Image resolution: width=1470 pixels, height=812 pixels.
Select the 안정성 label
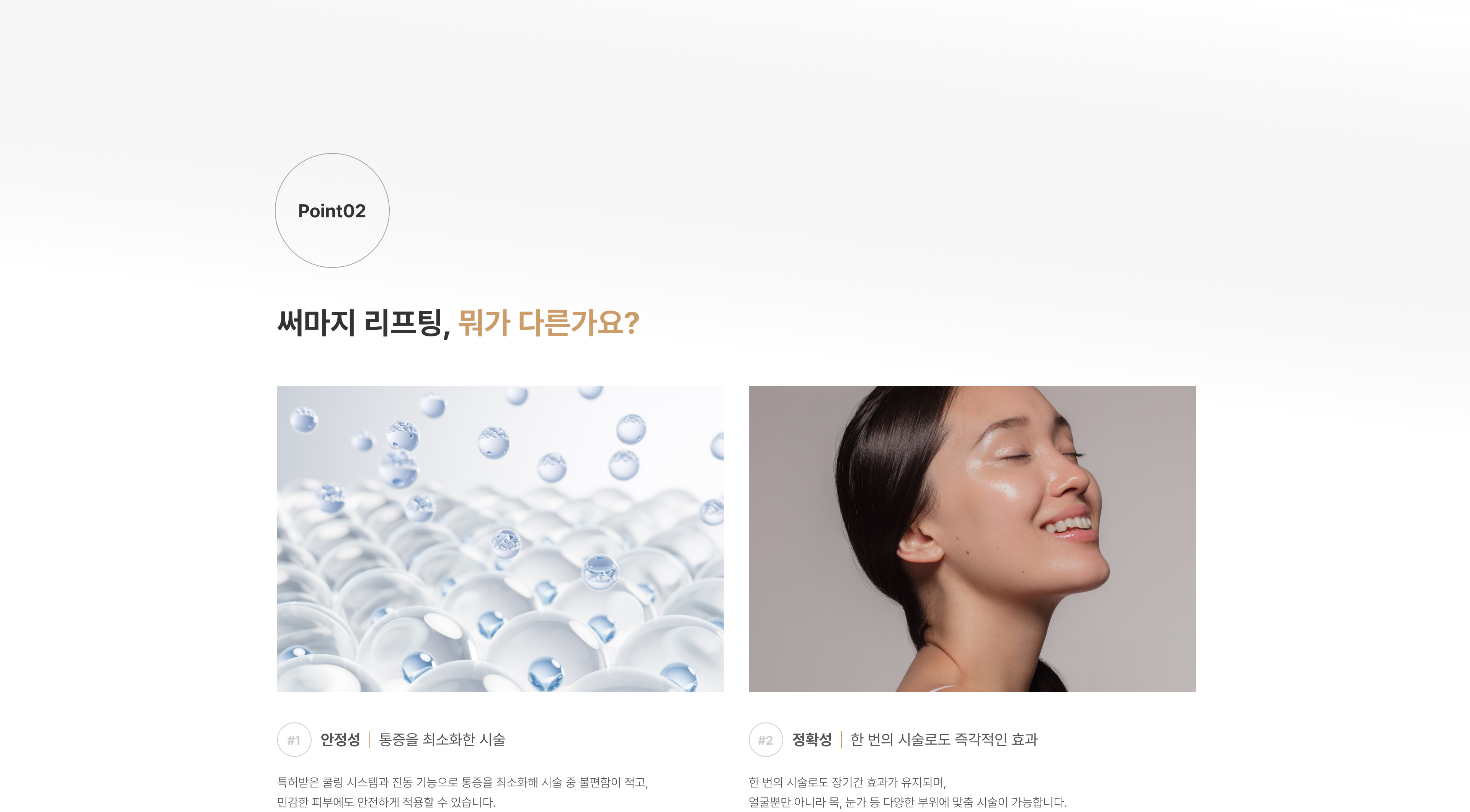pos(340,740)
